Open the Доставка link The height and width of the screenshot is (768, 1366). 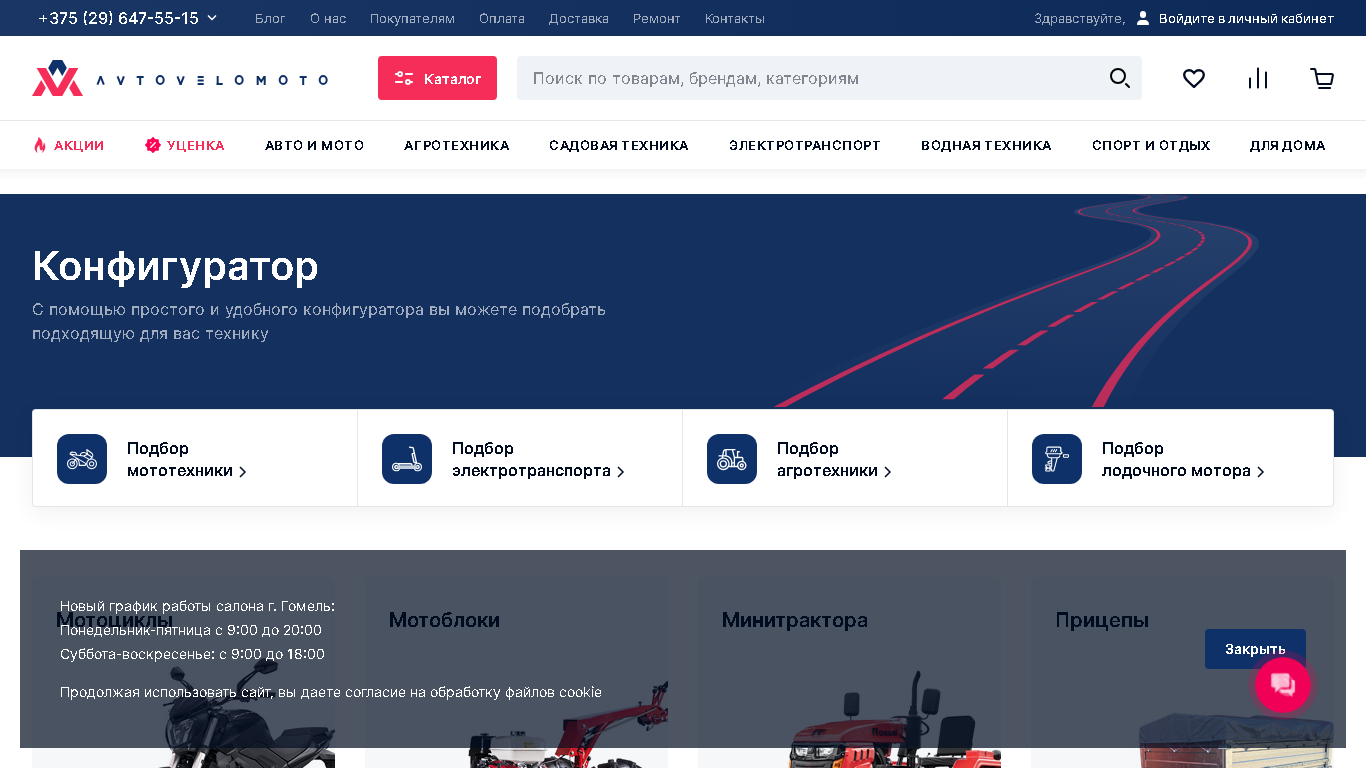[579, 18]
